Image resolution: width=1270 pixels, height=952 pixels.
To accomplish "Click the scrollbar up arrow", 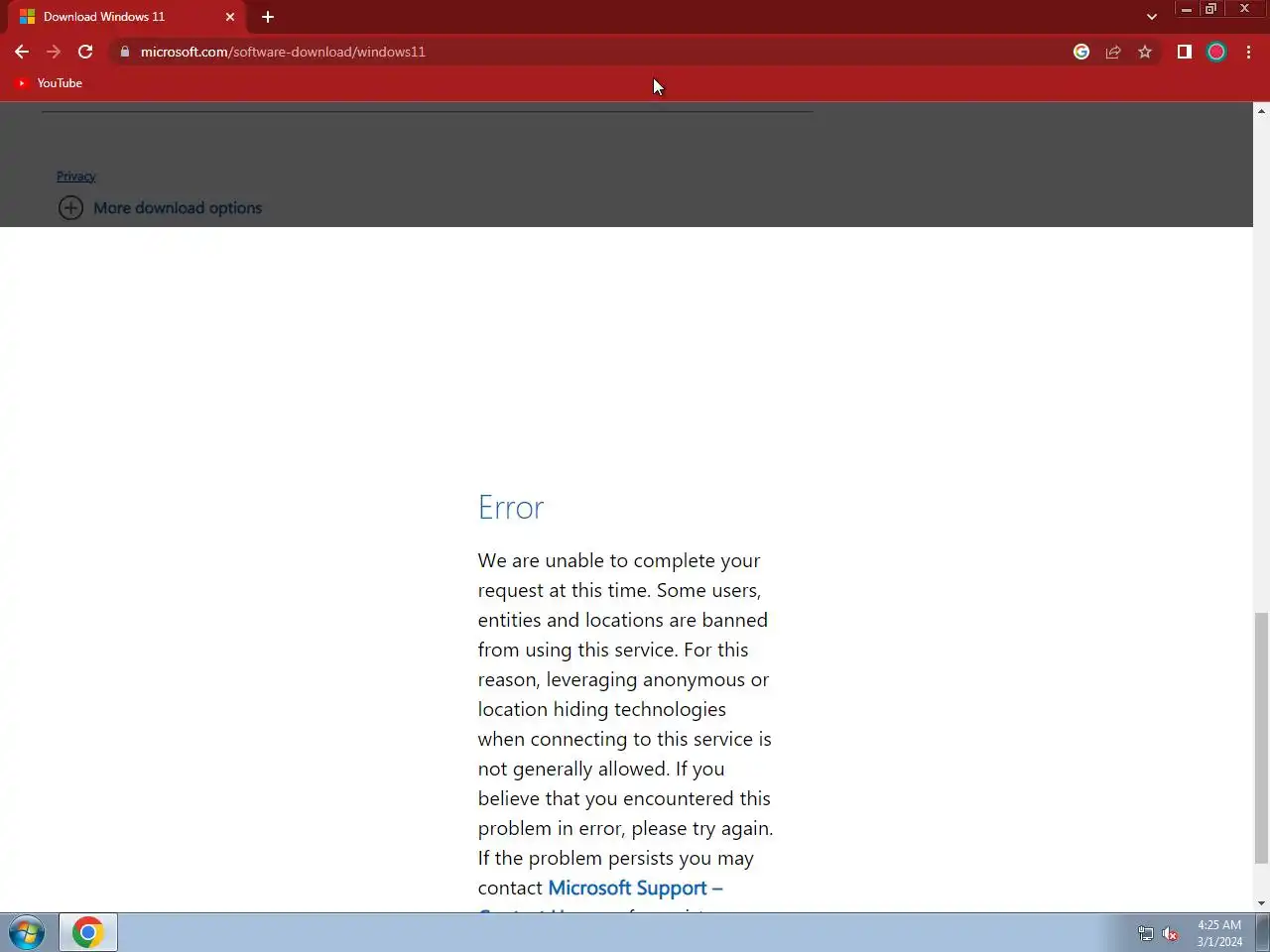I will (x=1261, y=110).
